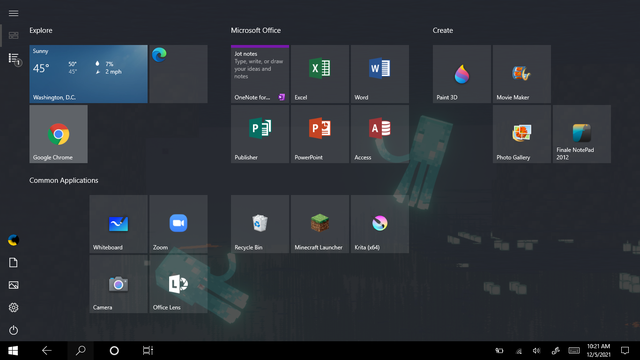Click the Explore group heading
The height and width of the screenshot is (360, 640).
[41, 31]
